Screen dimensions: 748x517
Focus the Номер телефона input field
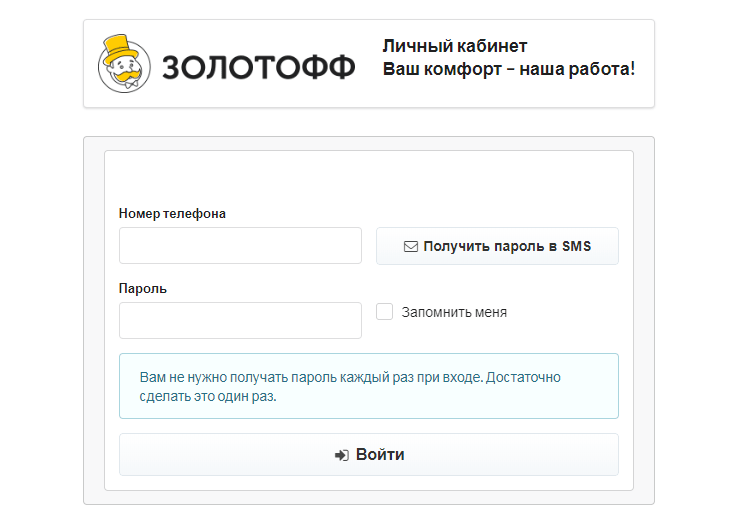point(240,246)
